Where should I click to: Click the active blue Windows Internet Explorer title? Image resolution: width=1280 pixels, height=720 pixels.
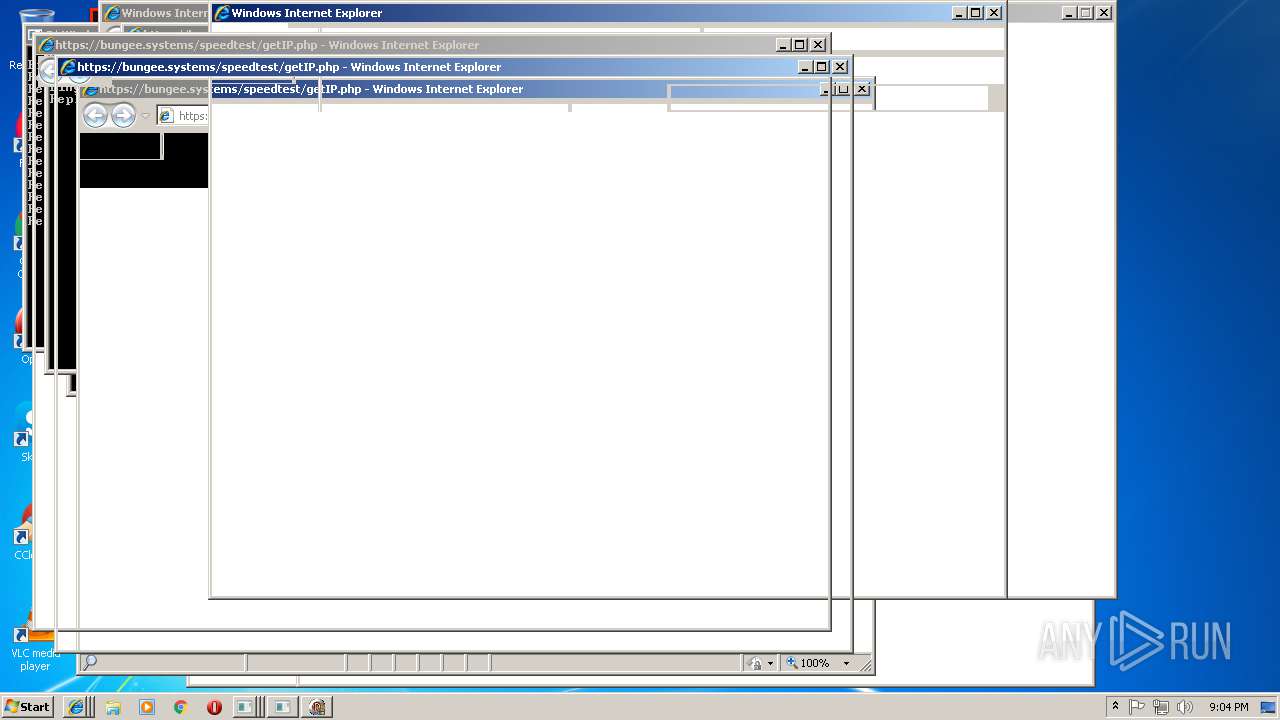tap(306, 13)
